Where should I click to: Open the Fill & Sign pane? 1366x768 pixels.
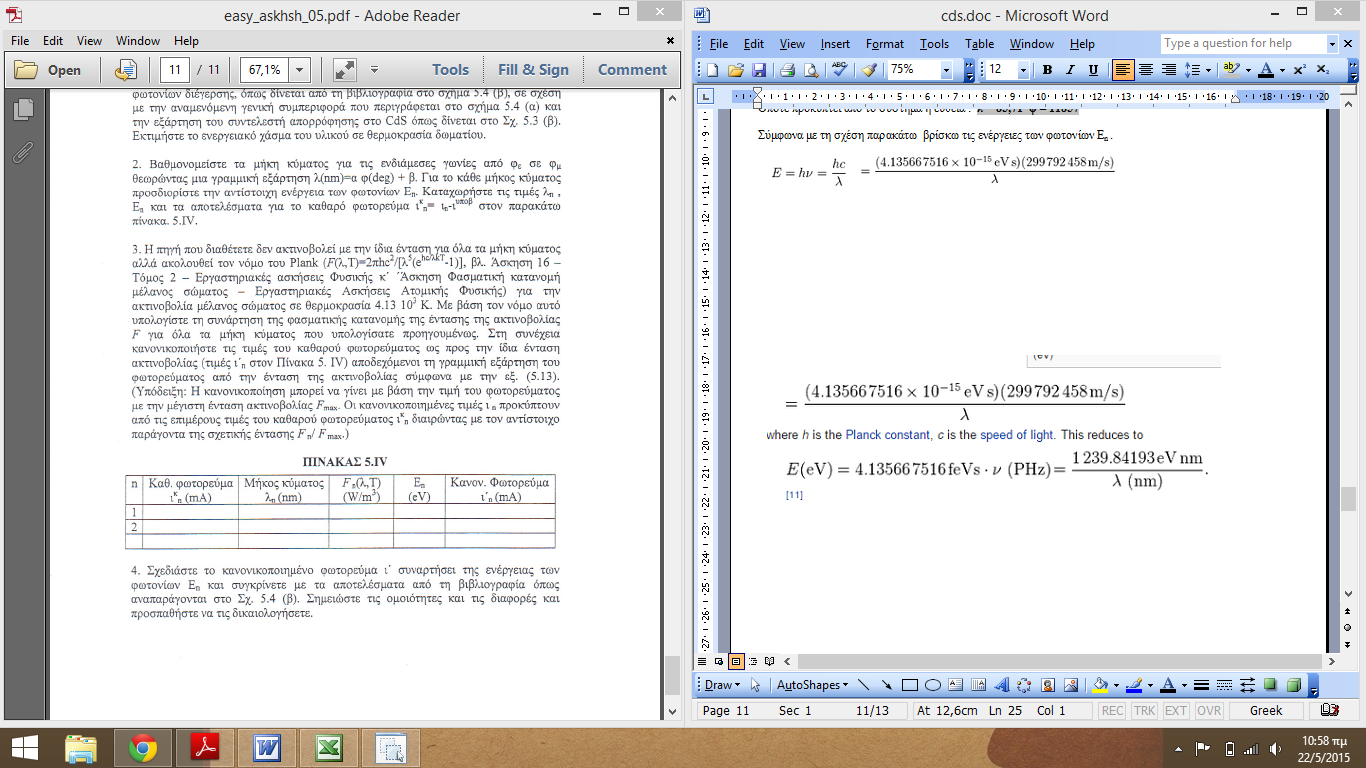pos(533,70)
